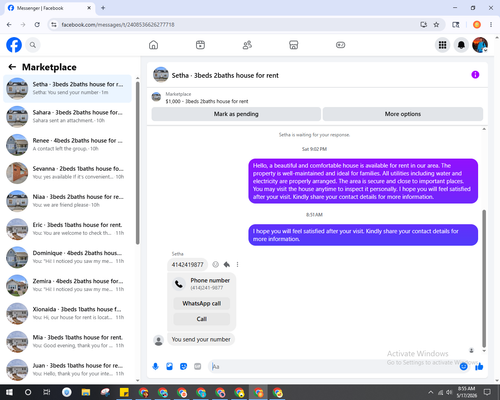Screen dimensions: 500x400
Task: Open the More options button
Action: tap(403, 114)
